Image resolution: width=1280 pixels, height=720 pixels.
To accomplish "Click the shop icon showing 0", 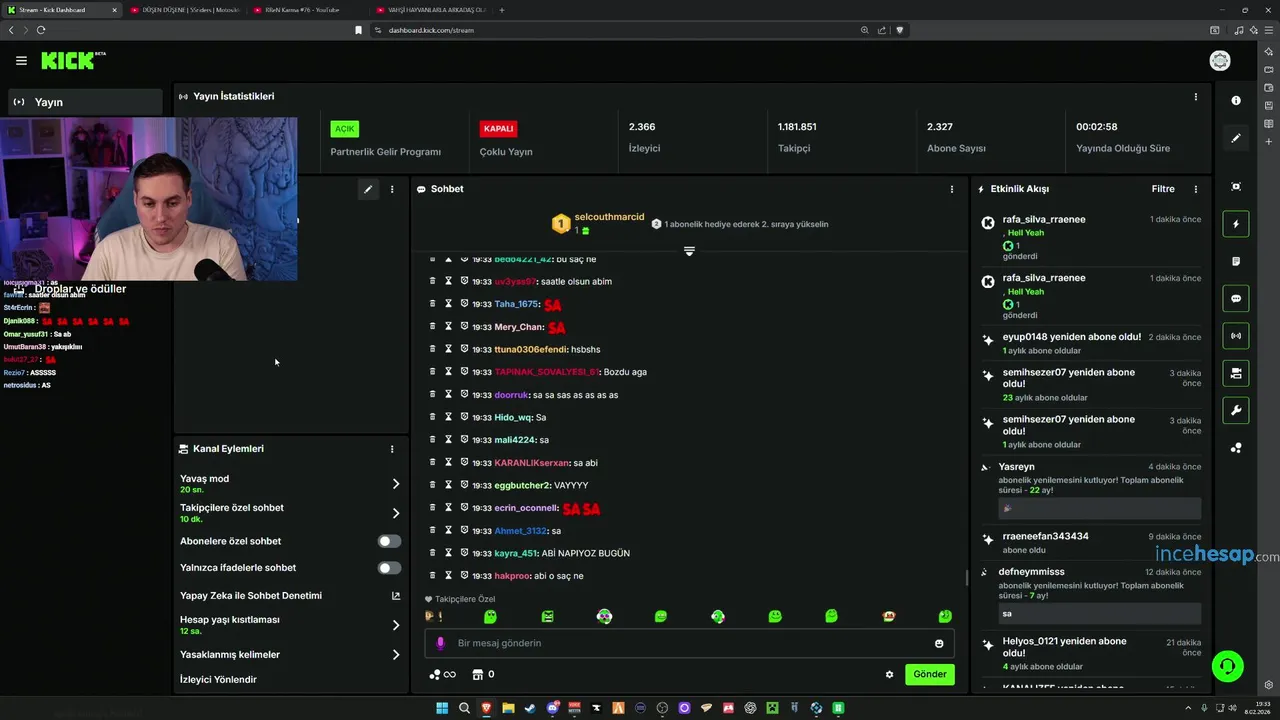I will click(x=484, y=675).
